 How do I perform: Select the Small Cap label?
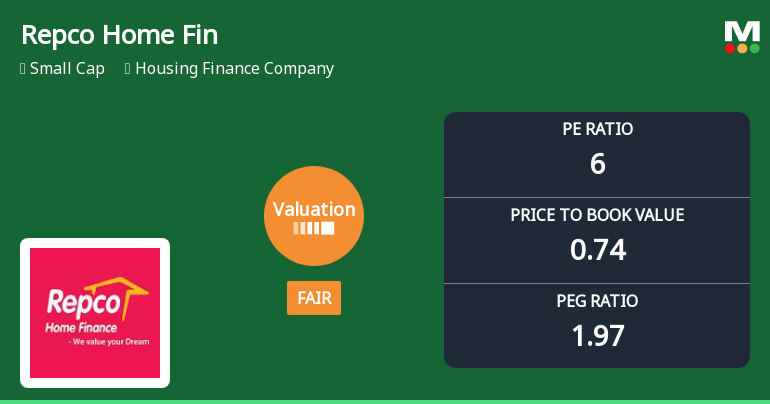67,69
